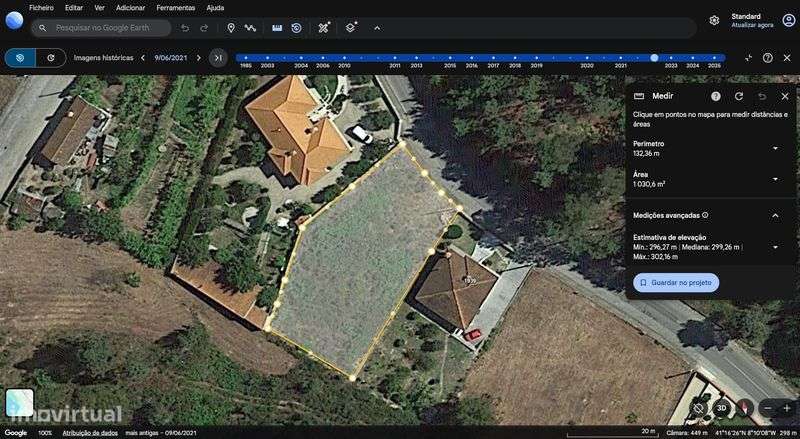Open help in the Medir panel
Image resolution: width=800 pixels, height=439 pixels.
716,96
